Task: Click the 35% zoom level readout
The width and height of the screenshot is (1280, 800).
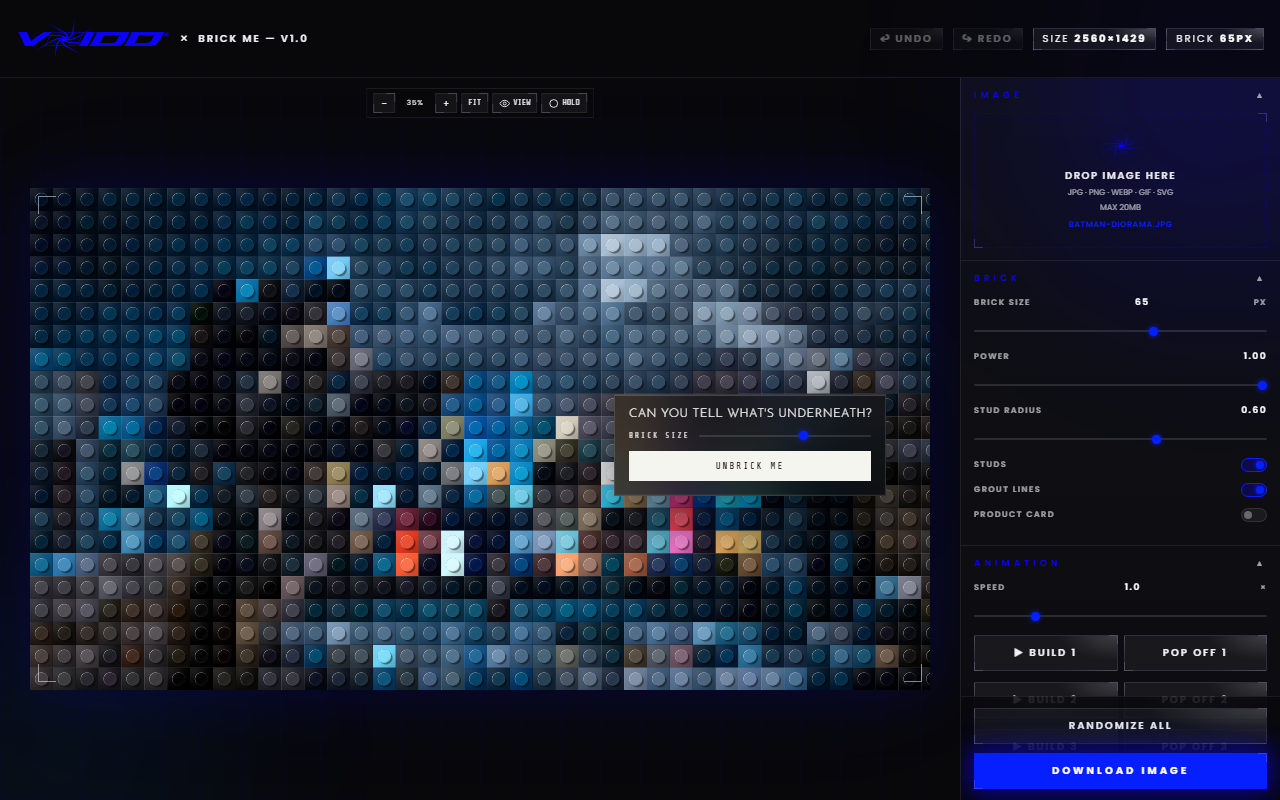Action: (415, 103)
